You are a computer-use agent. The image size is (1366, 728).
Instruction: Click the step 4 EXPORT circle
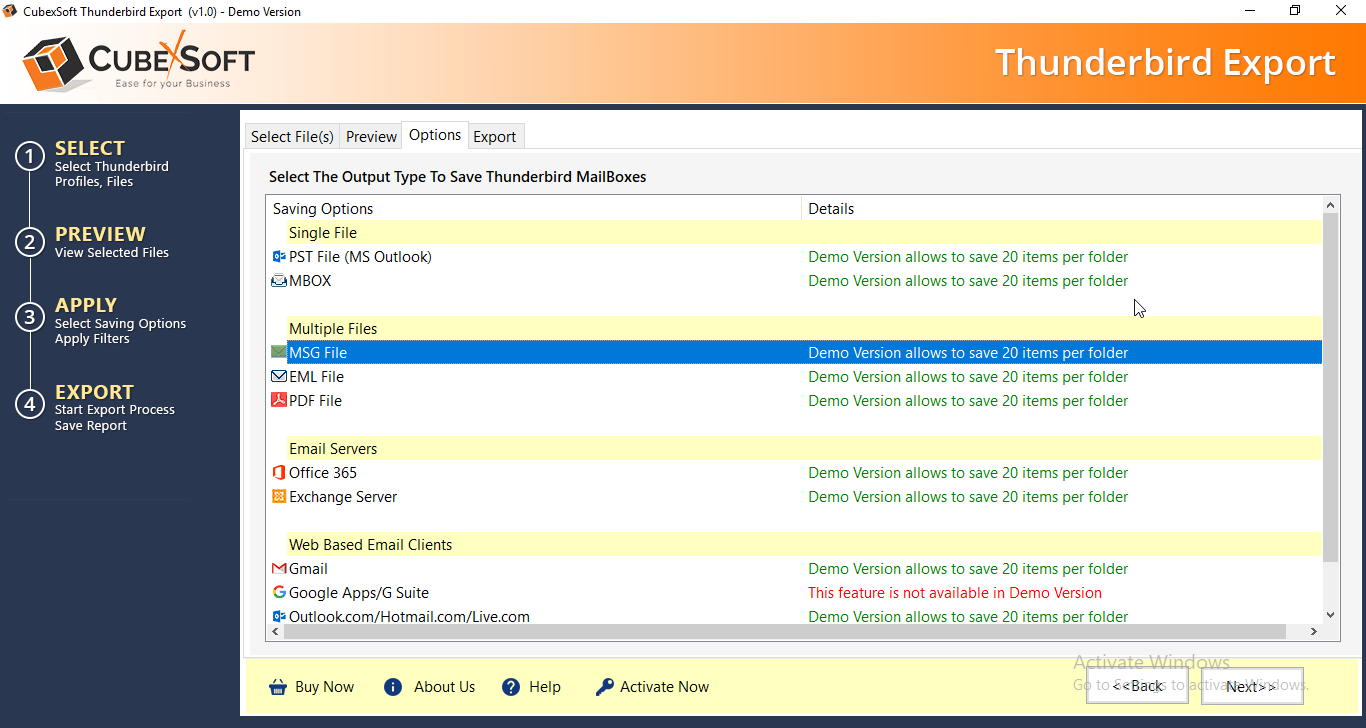[x=30, y=404]
